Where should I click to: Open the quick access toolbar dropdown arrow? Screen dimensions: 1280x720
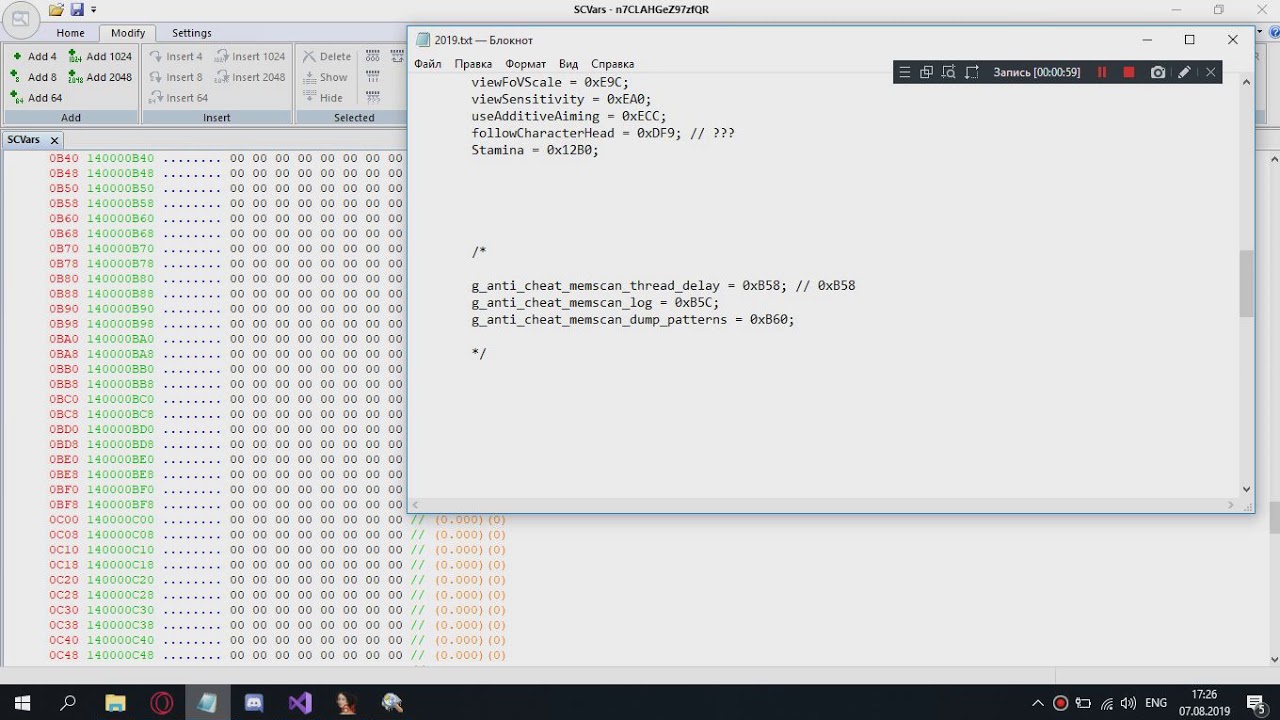click(x=94, y=10)
